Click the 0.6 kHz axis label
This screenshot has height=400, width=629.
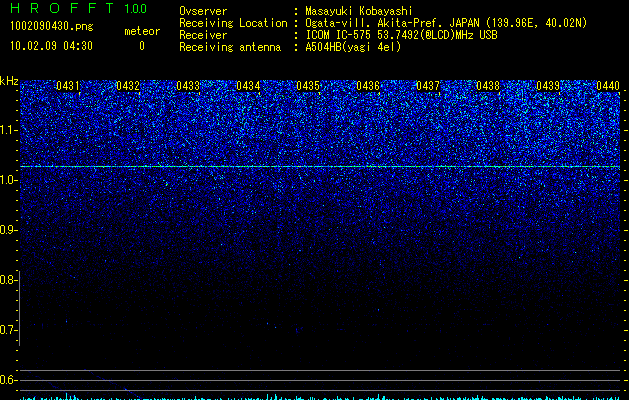(x=8, y=380)
